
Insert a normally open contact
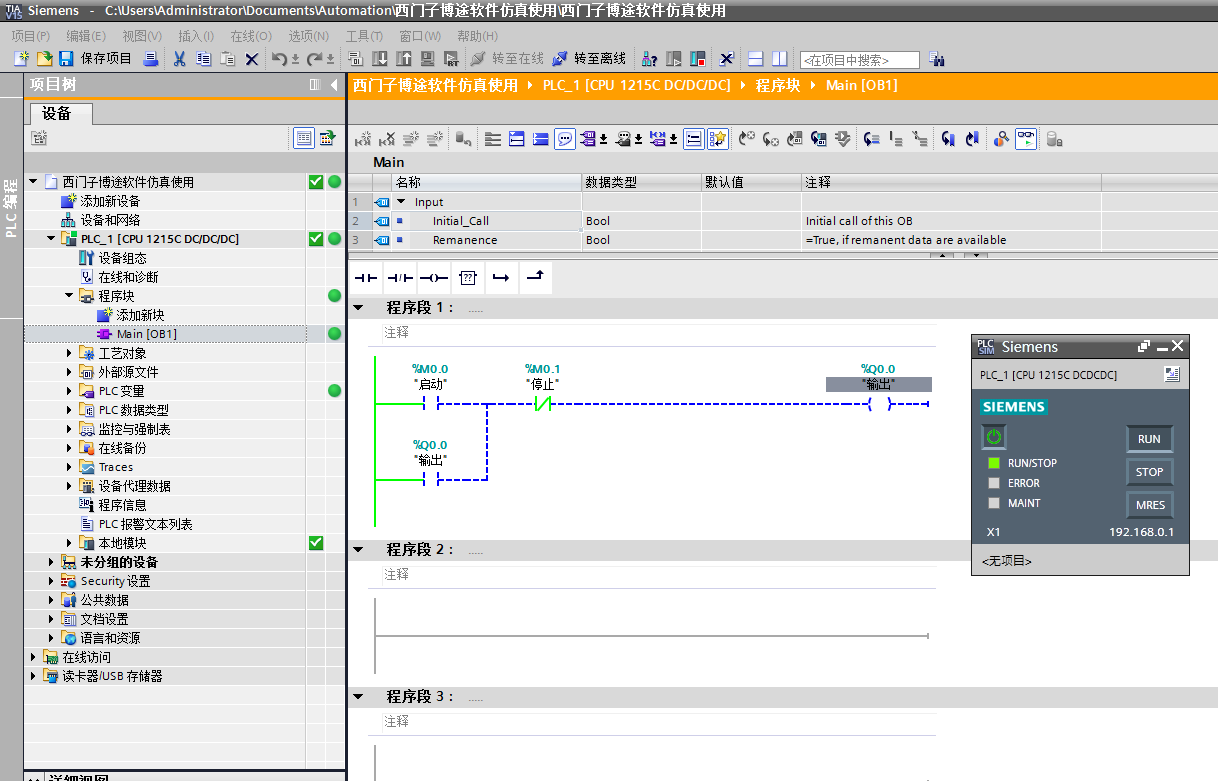(x=366, y=277)
